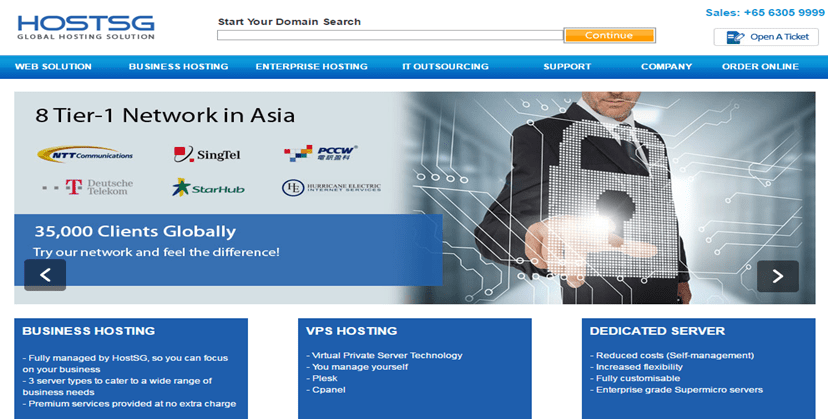Open the Enterprise Hosting menu
This screenshot has height=419, width=828.
point(312,67)
